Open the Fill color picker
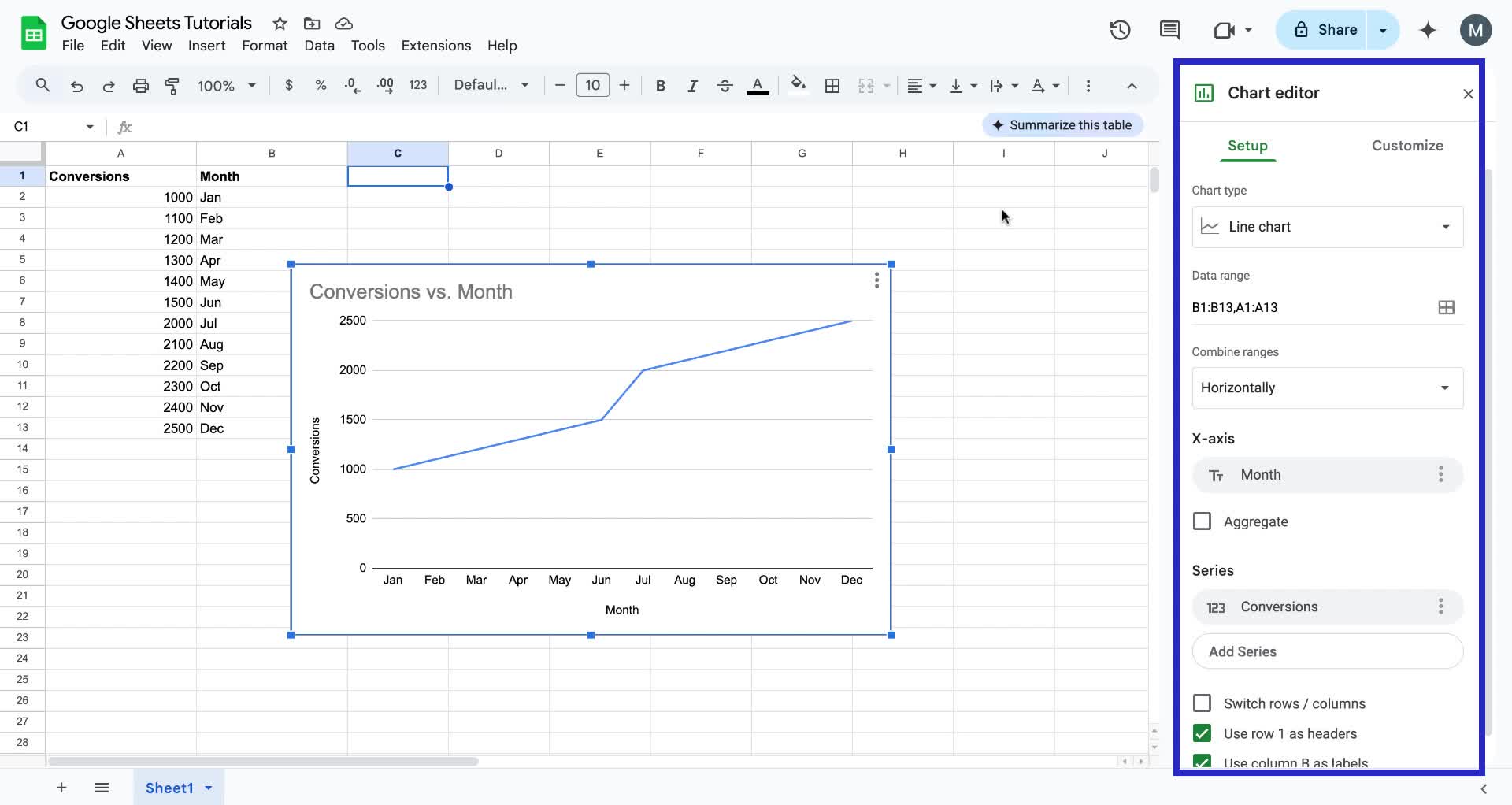Viewport: 1512px width, 805px height. pos(799,85)
